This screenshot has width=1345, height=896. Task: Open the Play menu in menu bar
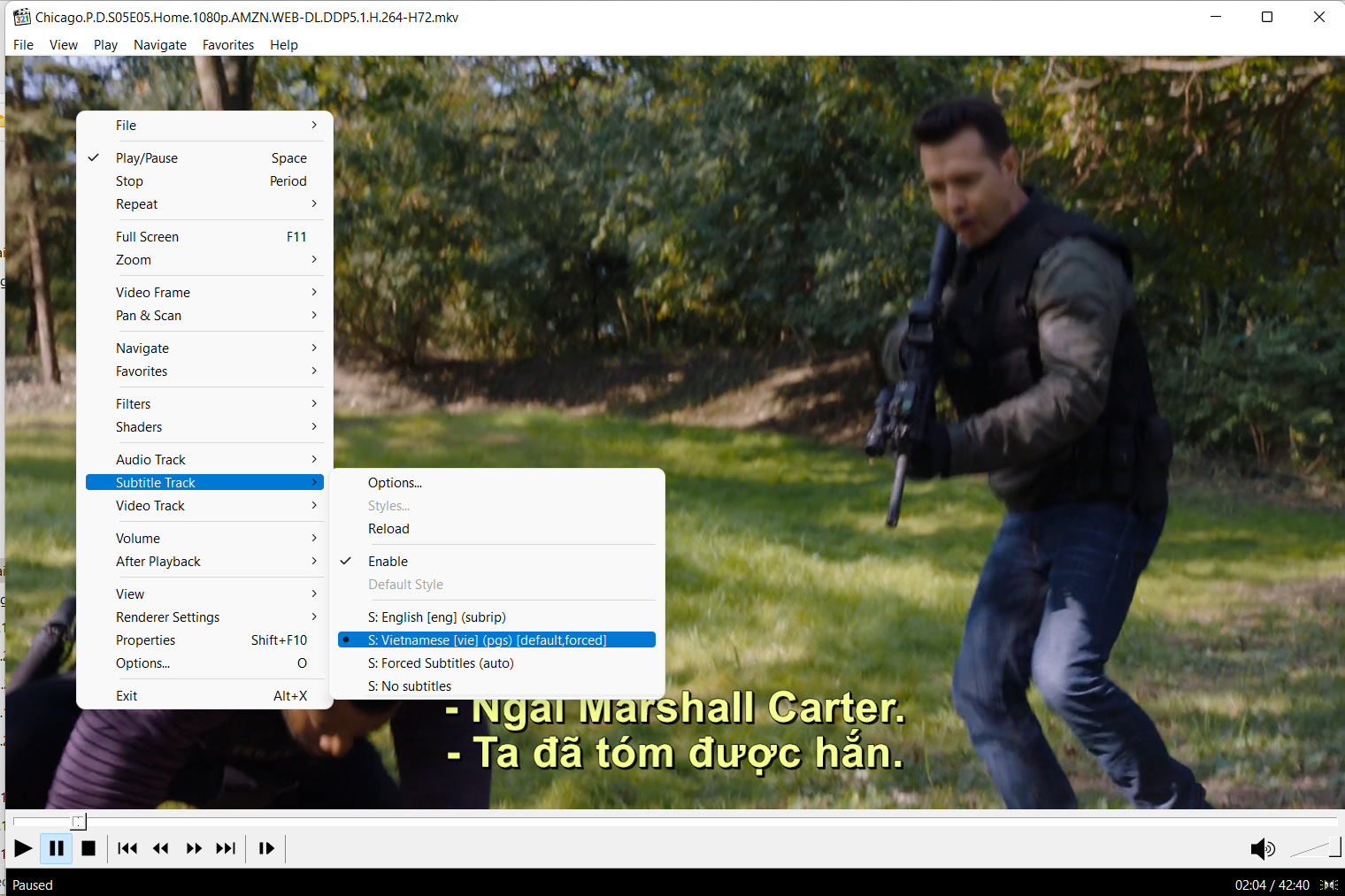tap(105, 45)
